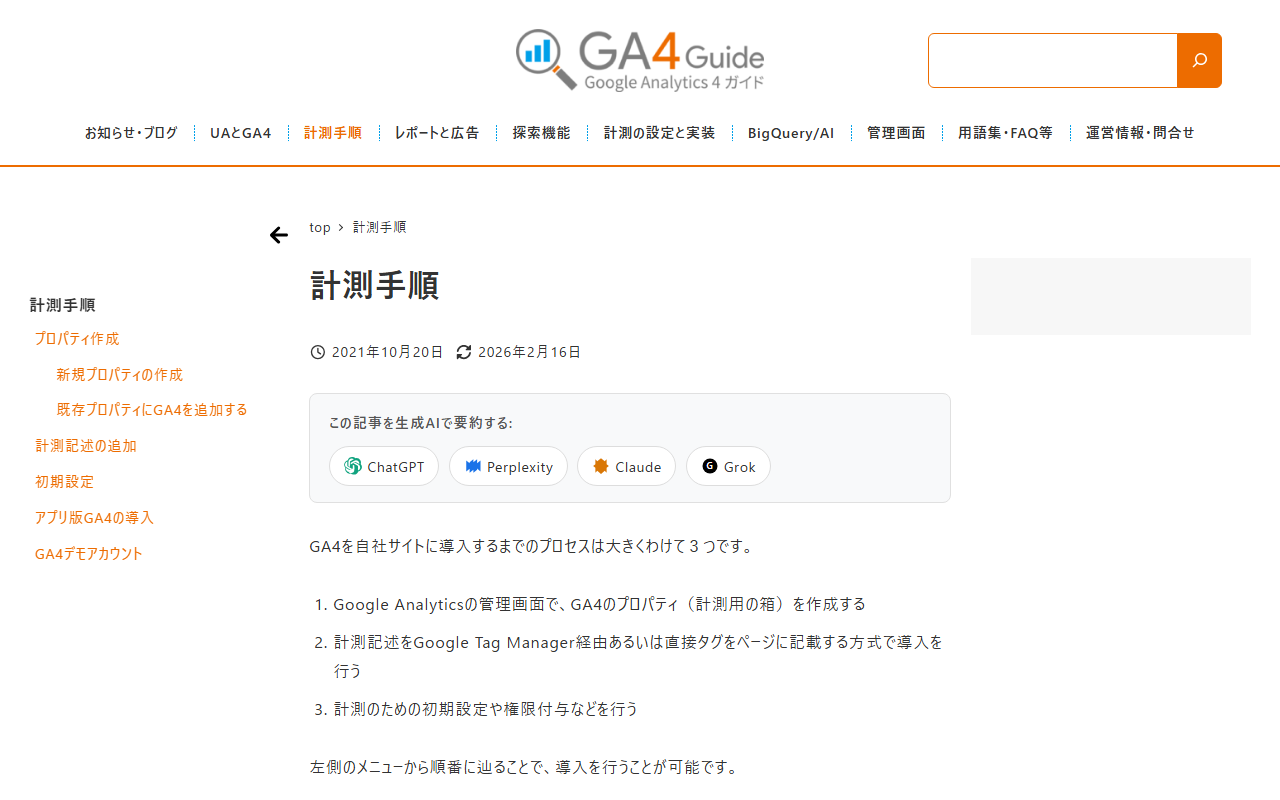
Task: Click the sentence 左側のメニューから順番に辿る
Action: [524, 768]
